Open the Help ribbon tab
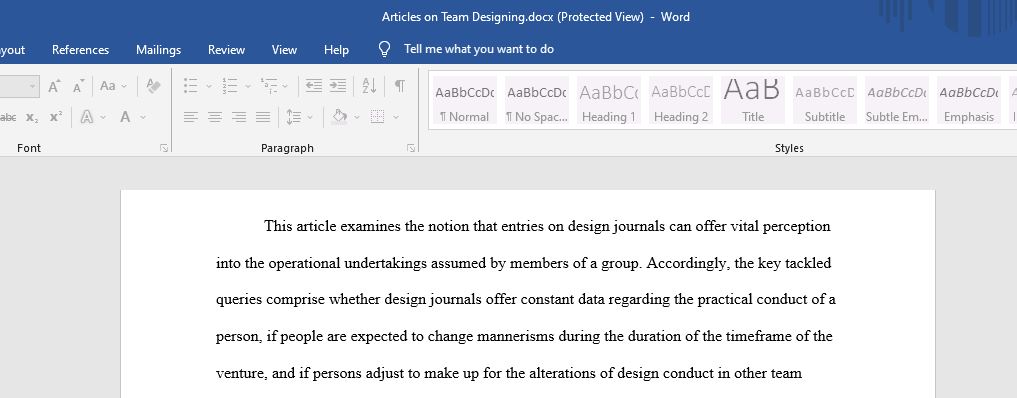The width and height of the screenshot is (1017, 398). pyautogui.click(x=336, y=50)
